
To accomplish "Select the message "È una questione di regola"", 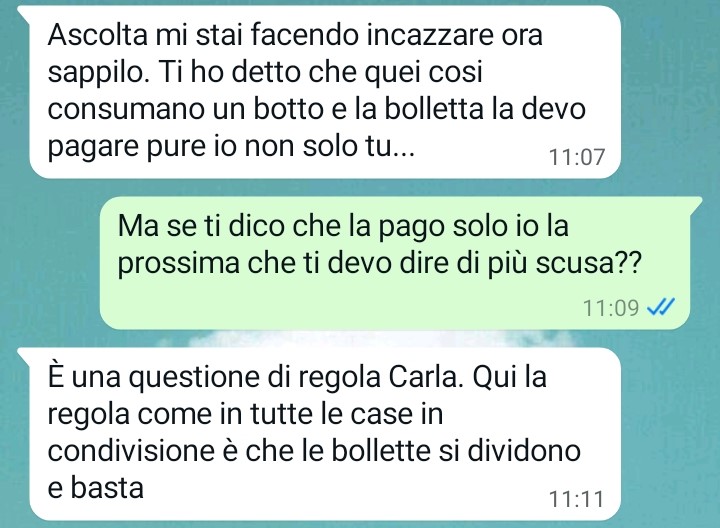I will pyautogui.click(x=317, y=434).
